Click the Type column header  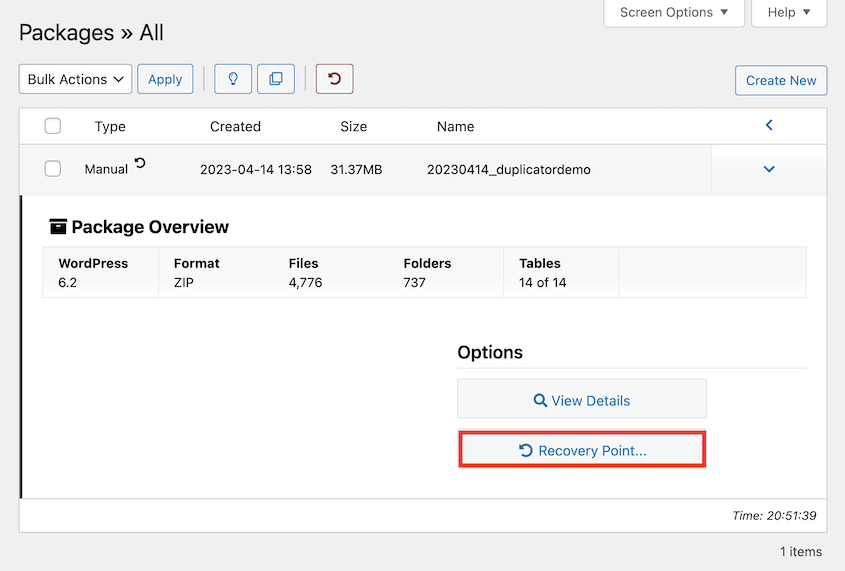[x=110, y=127]
